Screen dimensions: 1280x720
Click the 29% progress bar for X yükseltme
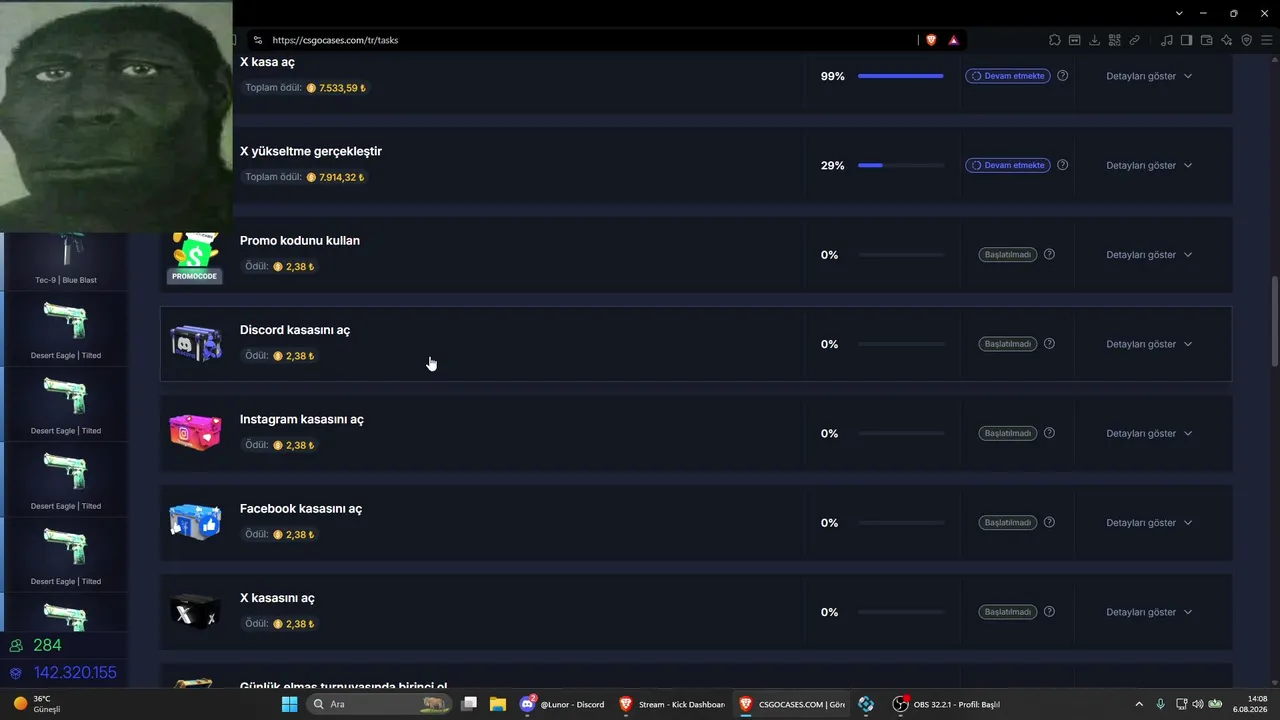tap(901, 165)
